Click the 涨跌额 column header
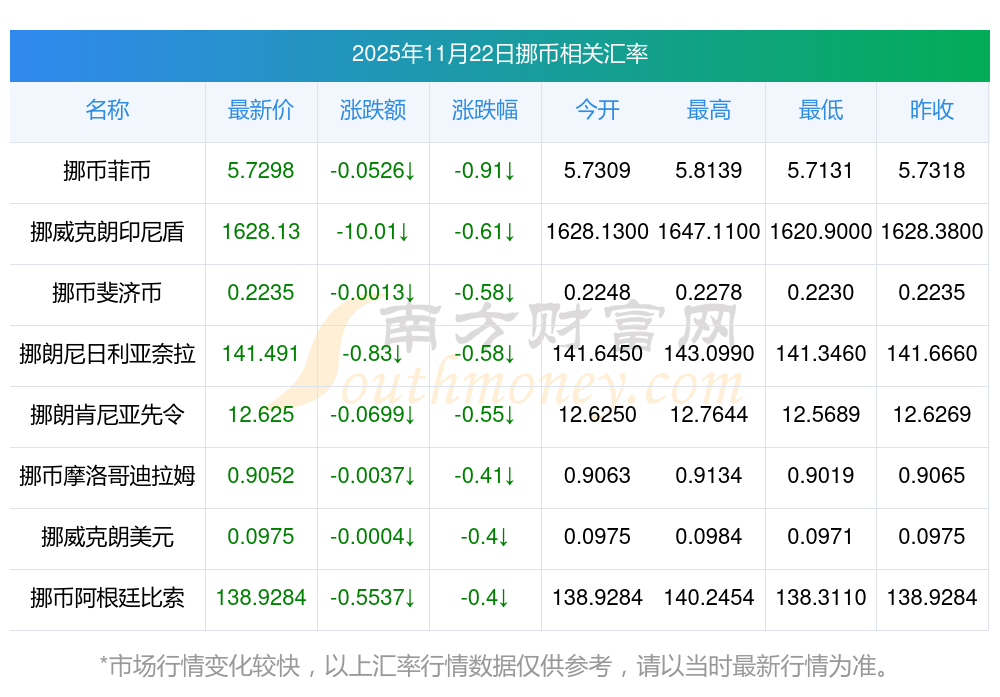The height and width of the screenshot is (697, 1000). (x=373, y=110)
